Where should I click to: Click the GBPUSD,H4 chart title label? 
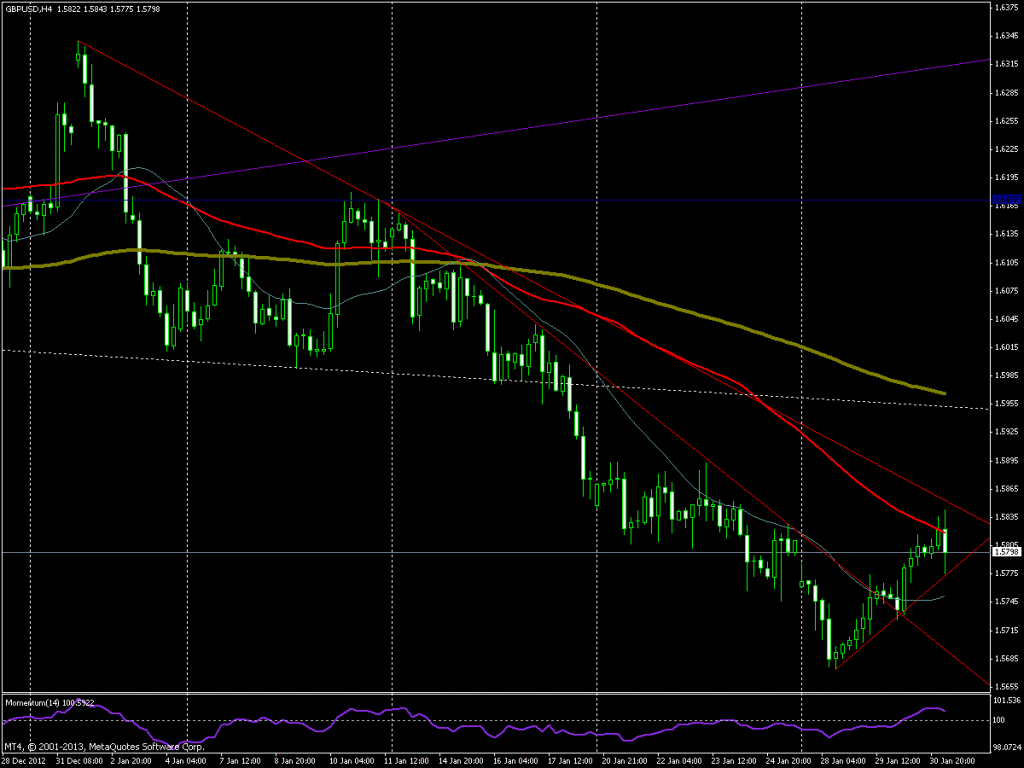tap(32, 8)
